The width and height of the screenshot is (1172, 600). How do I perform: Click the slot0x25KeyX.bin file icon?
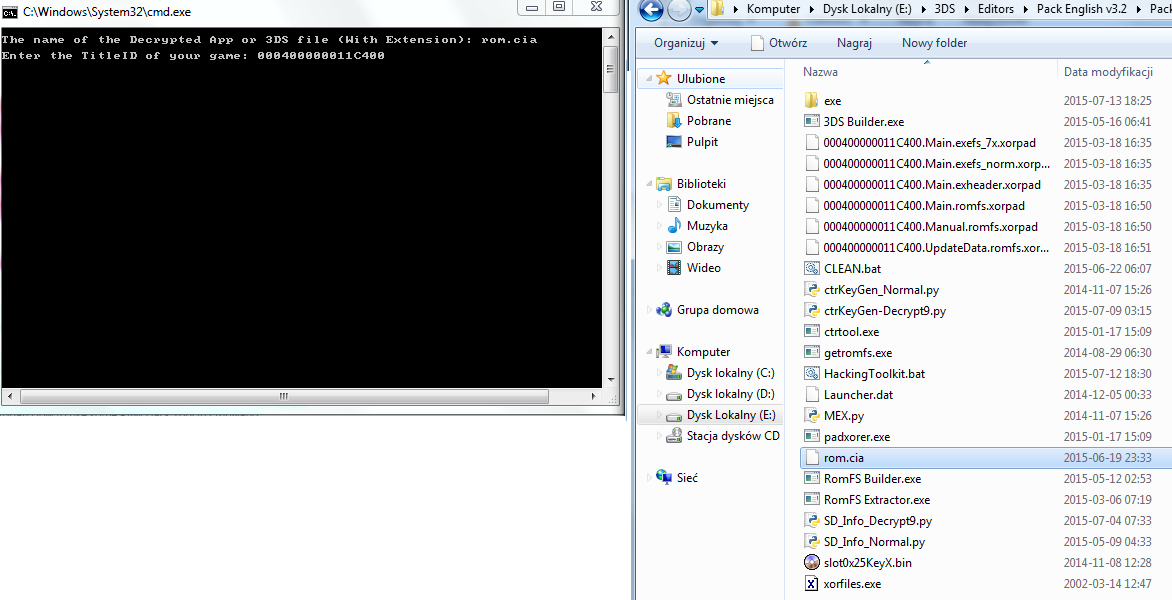[x=811, y=563]
